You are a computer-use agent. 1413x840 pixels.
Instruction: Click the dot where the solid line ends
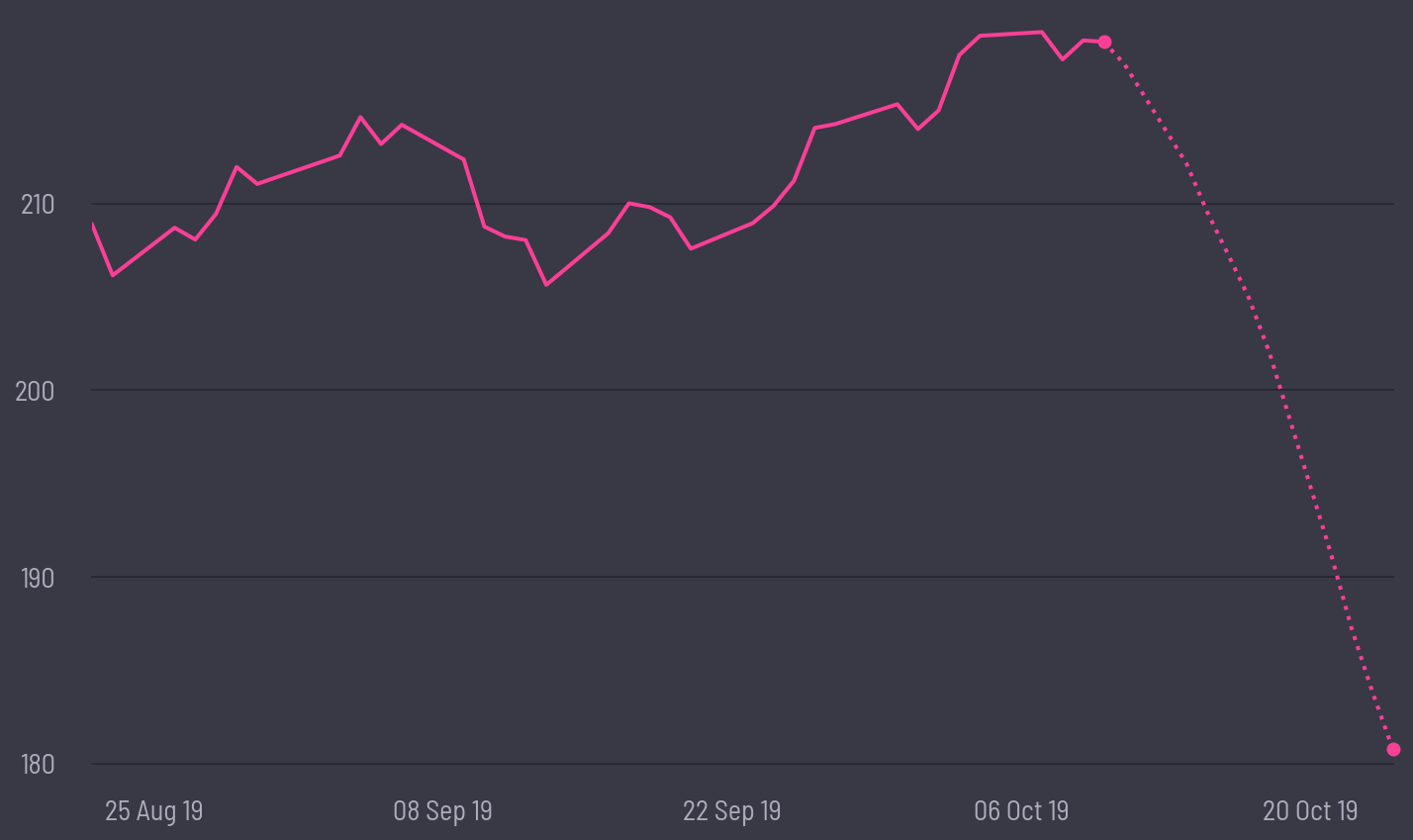click(x=1104, y=42)
